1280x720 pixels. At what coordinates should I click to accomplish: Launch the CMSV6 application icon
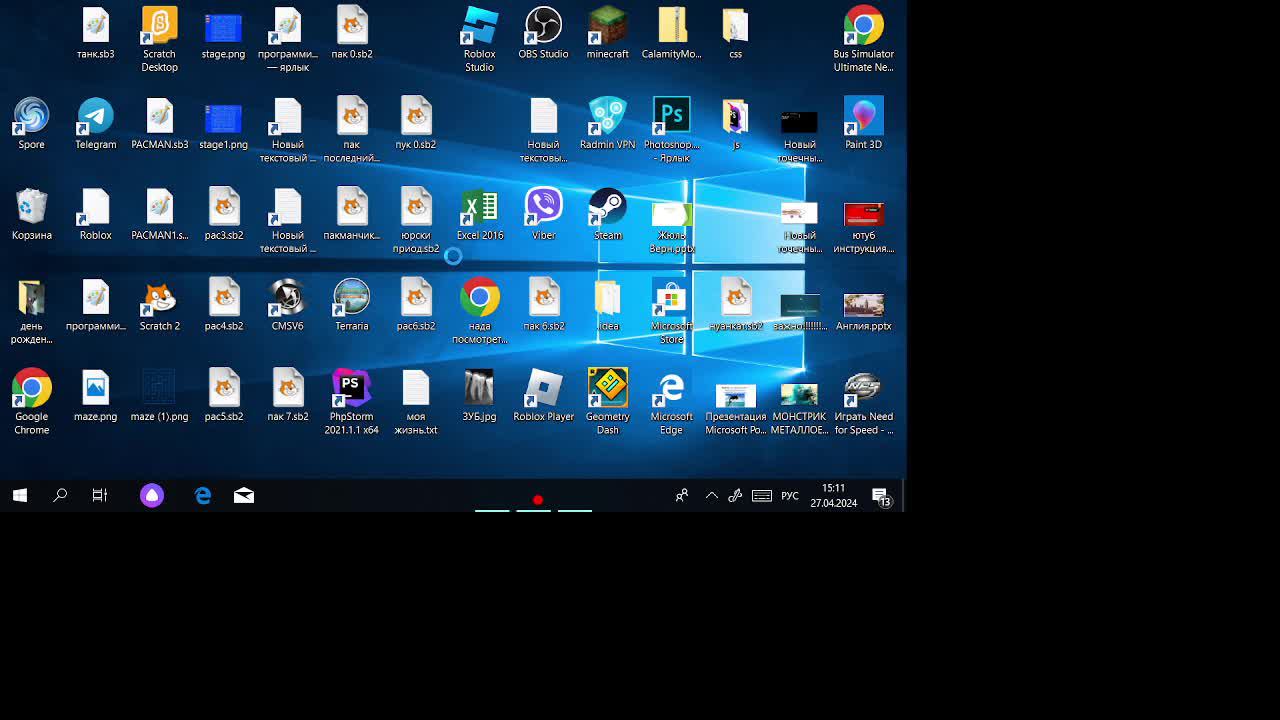287,305
